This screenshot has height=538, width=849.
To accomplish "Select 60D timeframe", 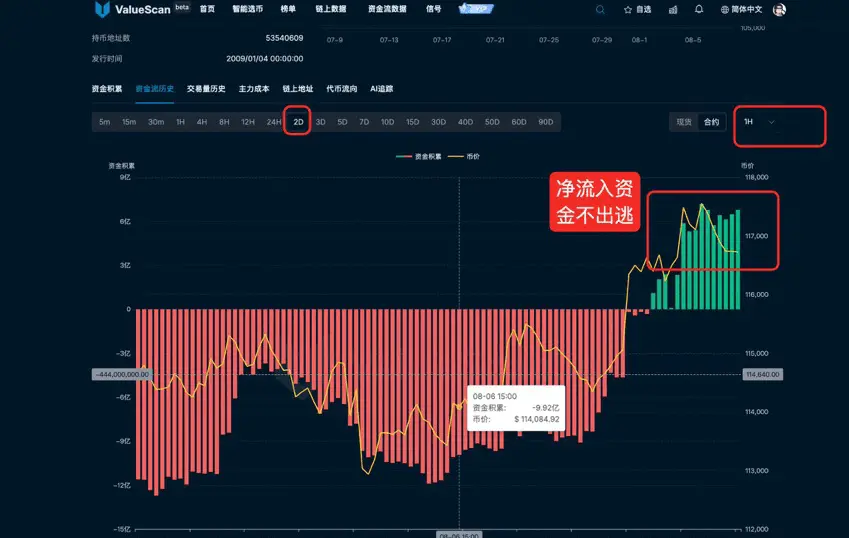I will [x=519, y=122].
